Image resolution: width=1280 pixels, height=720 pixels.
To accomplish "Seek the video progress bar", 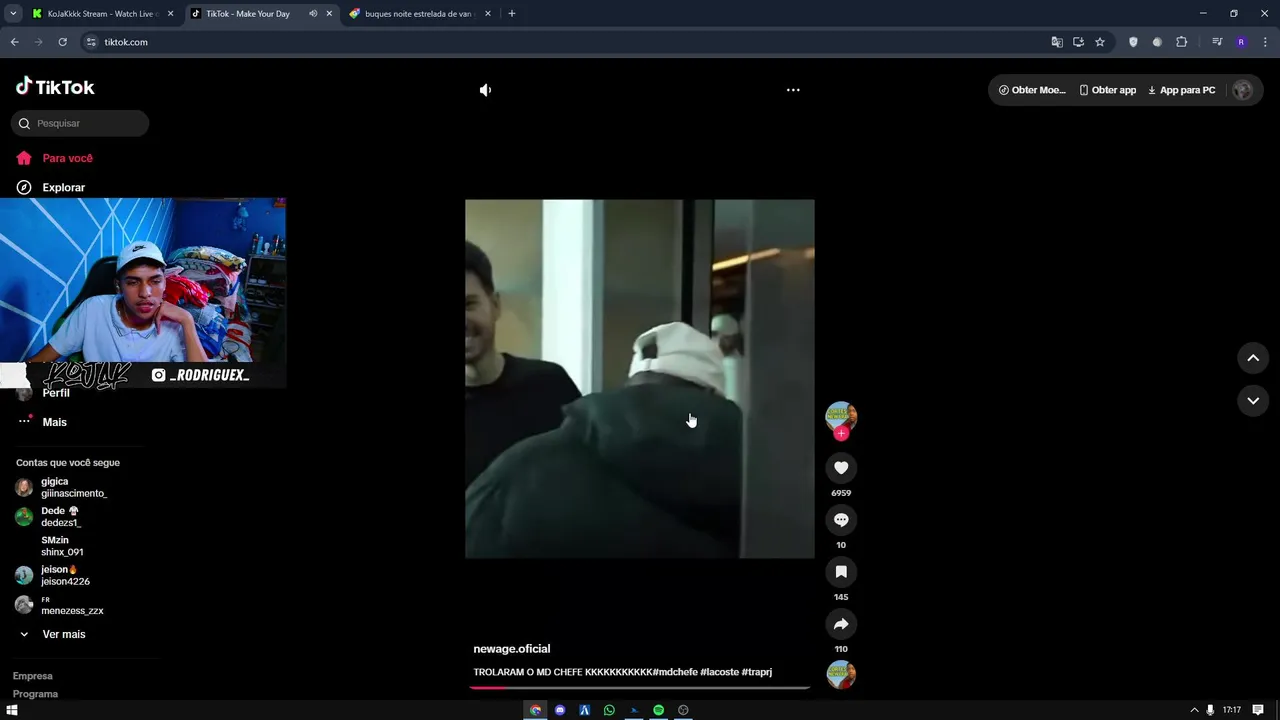I will coord(640,687).
